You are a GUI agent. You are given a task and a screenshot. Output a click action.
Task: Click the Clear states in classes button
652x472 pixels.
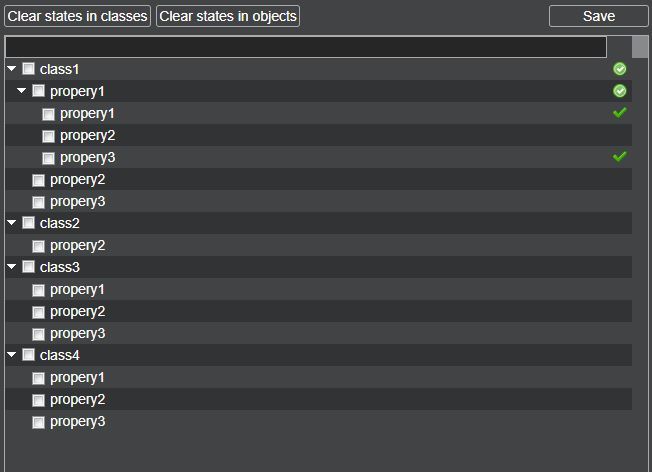pyautogui.click(x=77, y=16)
